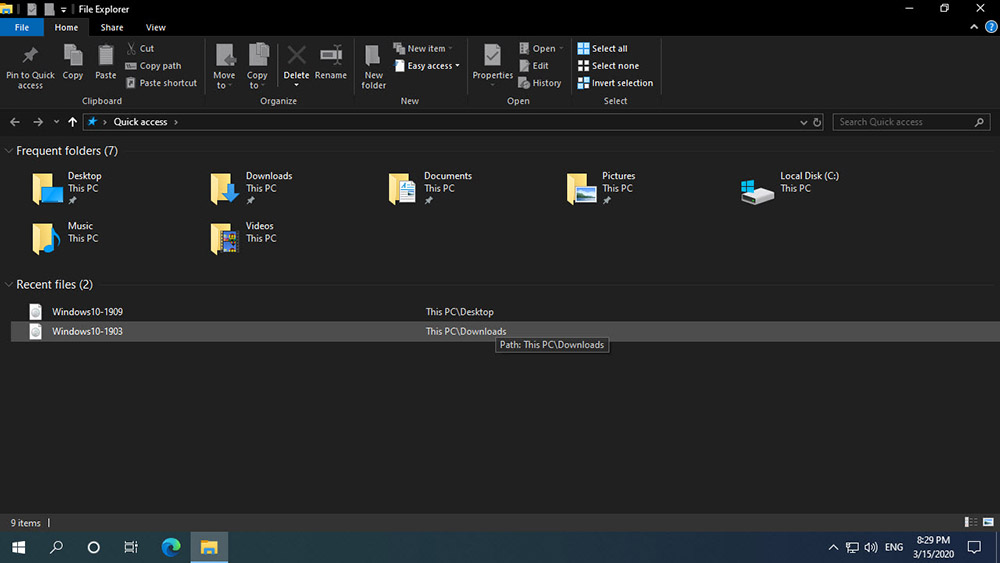
Task: Go forward with the Forward arrow
Action: (38, 122)
